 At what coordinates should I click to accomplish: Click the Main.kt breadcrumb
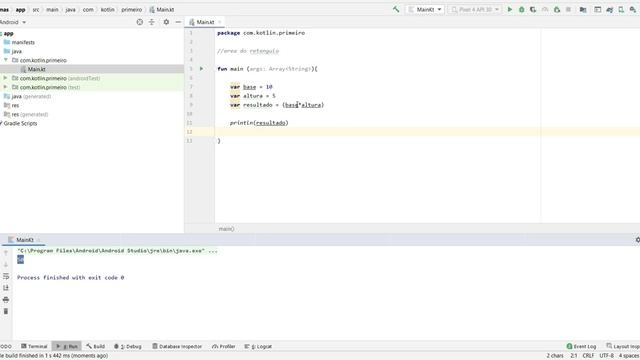coord(162,9)
